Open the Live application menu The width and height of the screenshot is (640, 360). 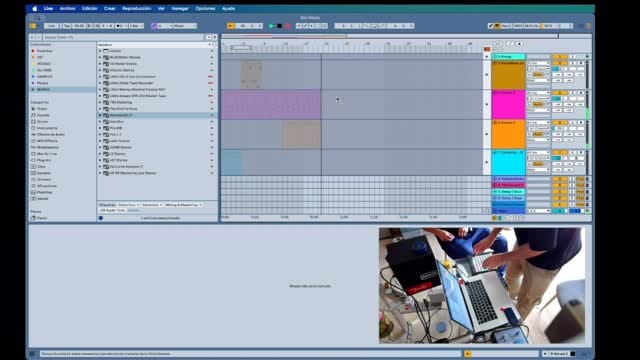pos(48,9)
